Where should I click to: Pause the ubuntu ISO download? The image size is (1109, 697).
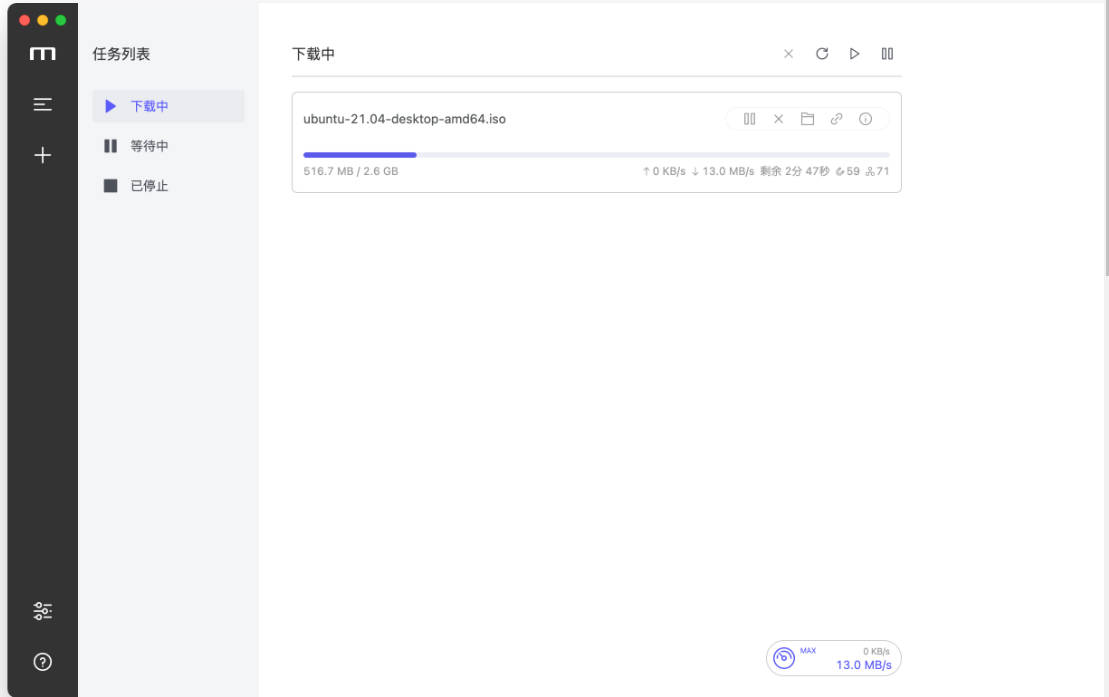(x=750, y=119)
